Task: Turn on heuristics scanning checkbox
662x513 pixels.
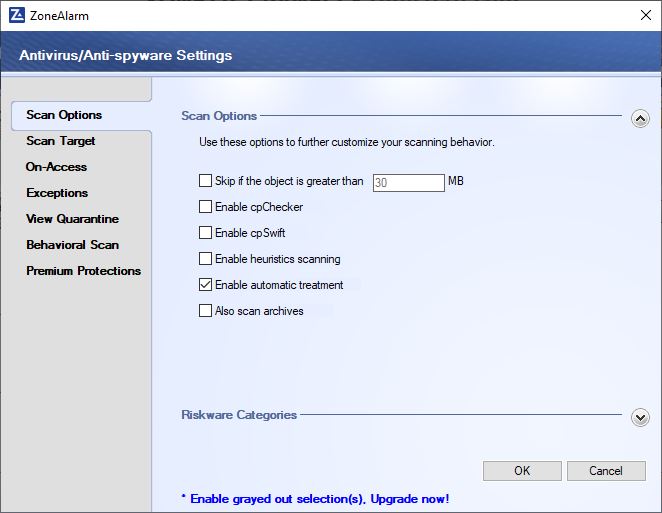Action: (x=205, y=258)
